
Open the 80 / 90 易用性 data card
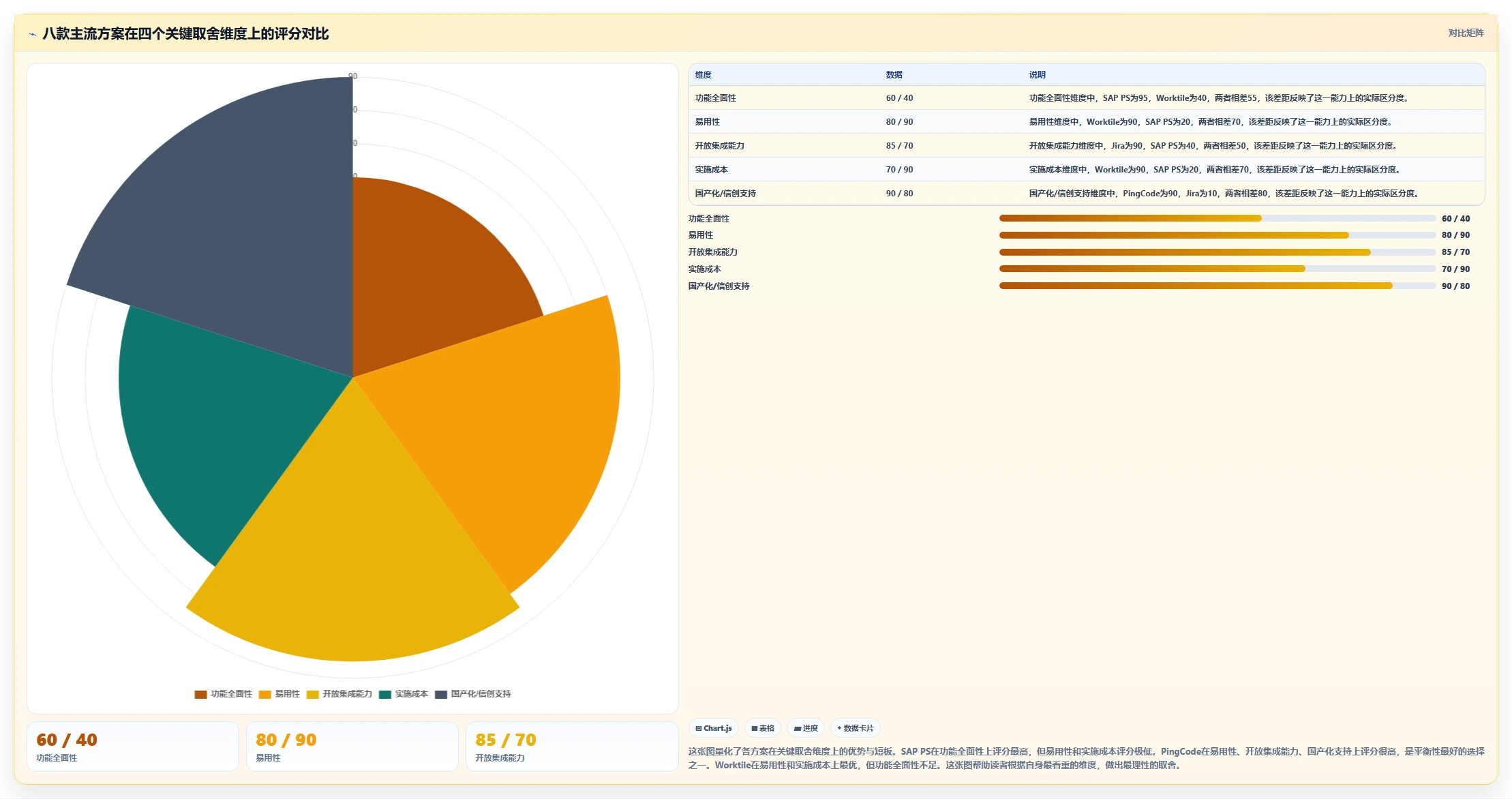[x=352, y=747]
